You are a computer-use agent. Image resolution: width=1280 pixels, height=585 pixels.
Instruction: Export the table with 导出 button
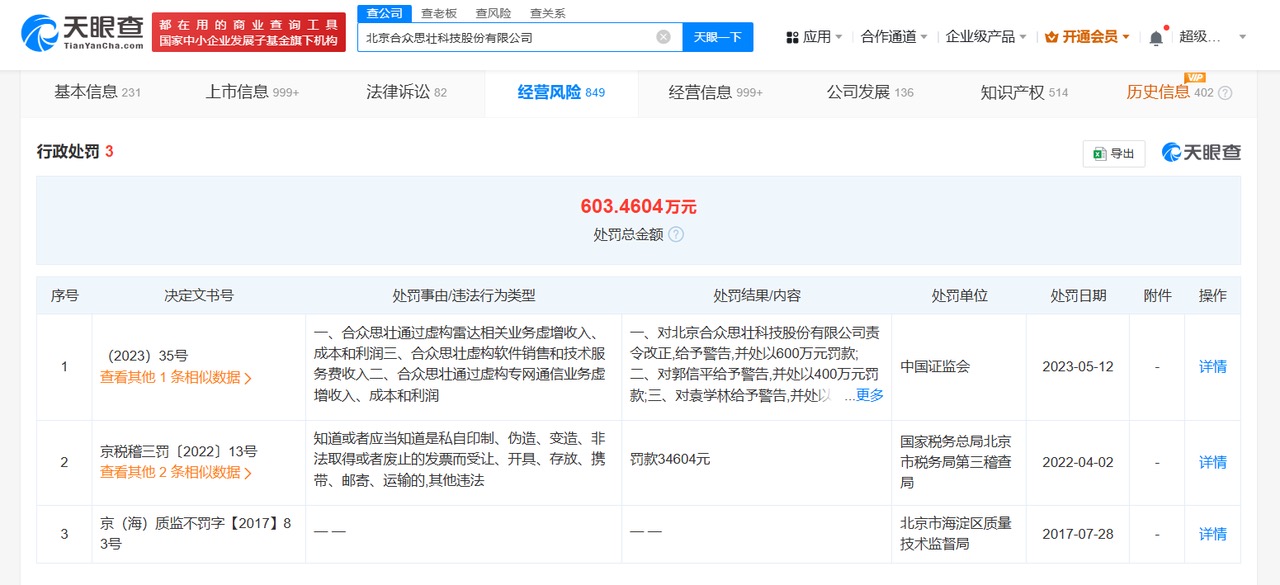pyautogui.click(x=1114, y=153)
